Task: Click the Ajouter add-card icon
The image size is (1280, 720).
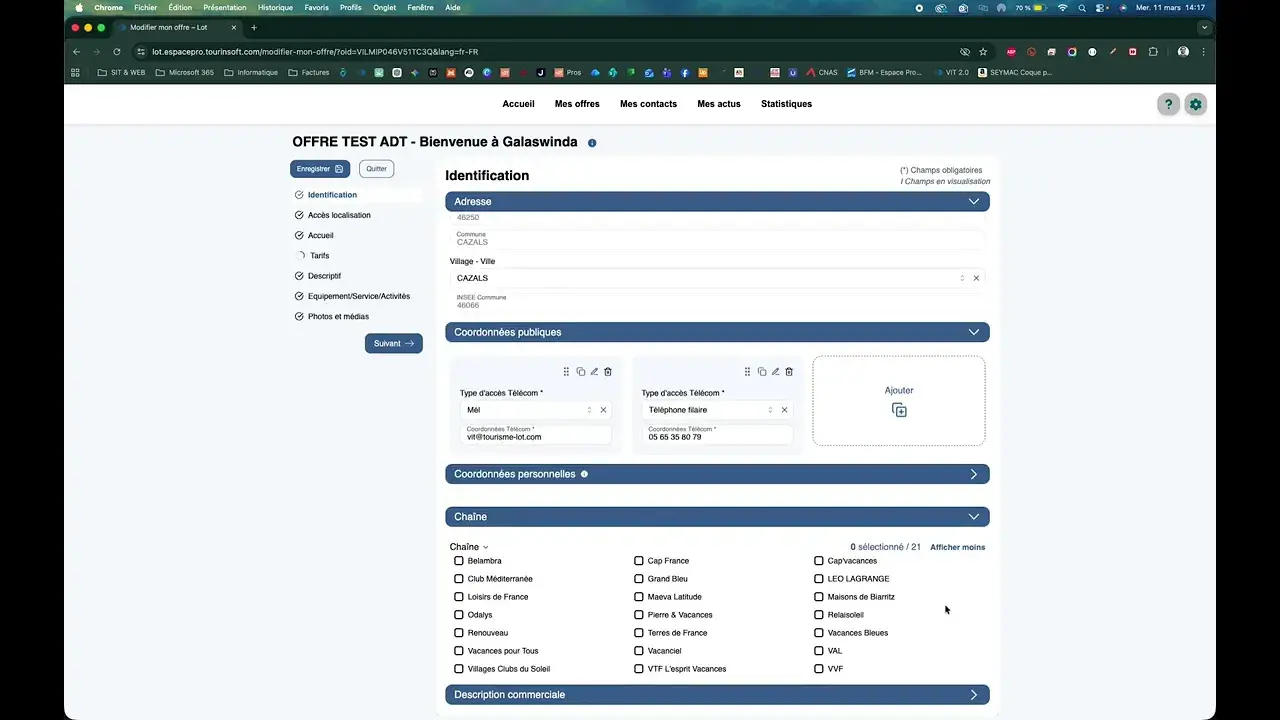Action: click(899, 410)
